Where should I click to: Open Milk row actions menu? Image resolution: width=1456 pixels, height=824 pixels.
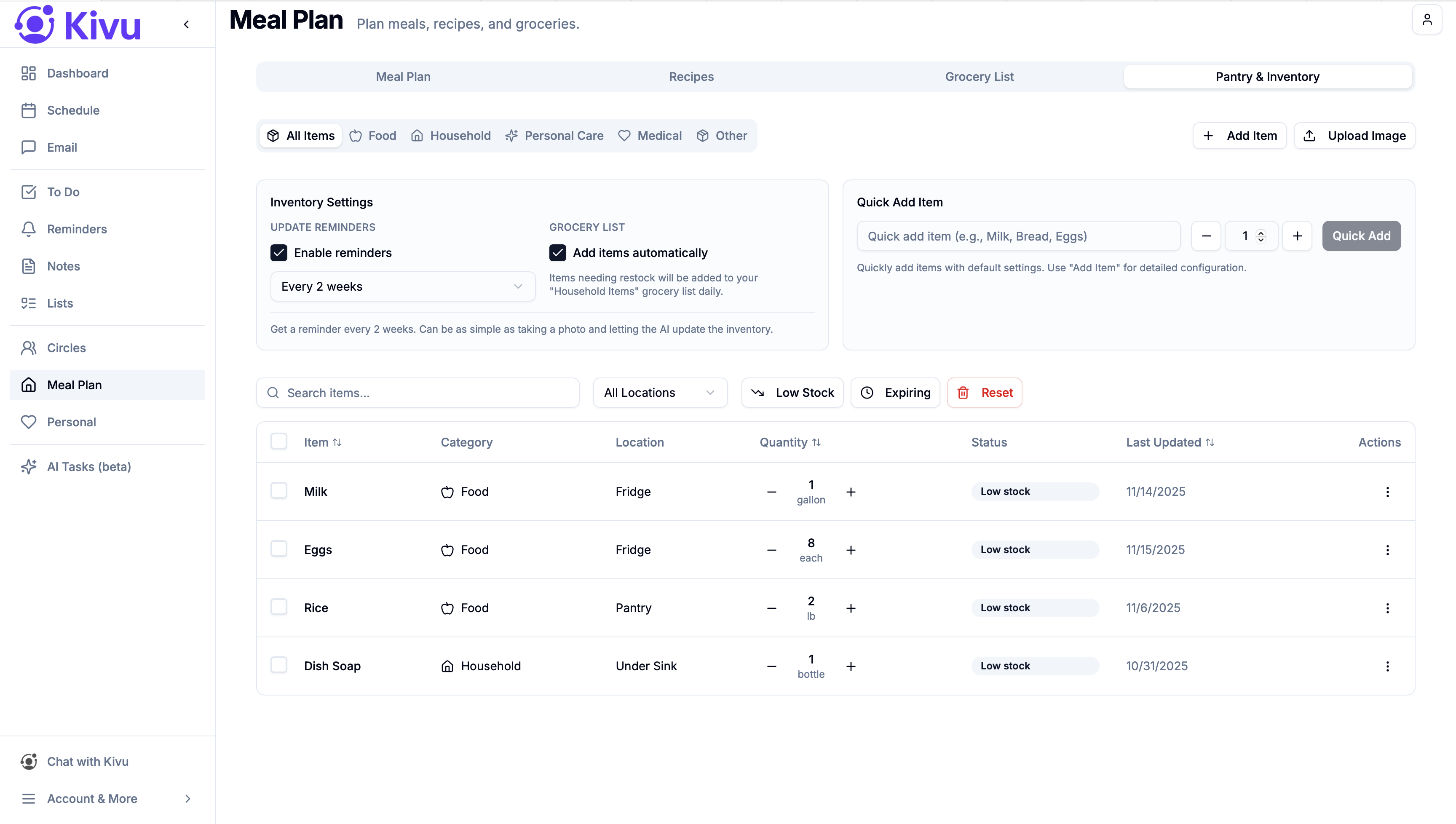pos(1387,492)
